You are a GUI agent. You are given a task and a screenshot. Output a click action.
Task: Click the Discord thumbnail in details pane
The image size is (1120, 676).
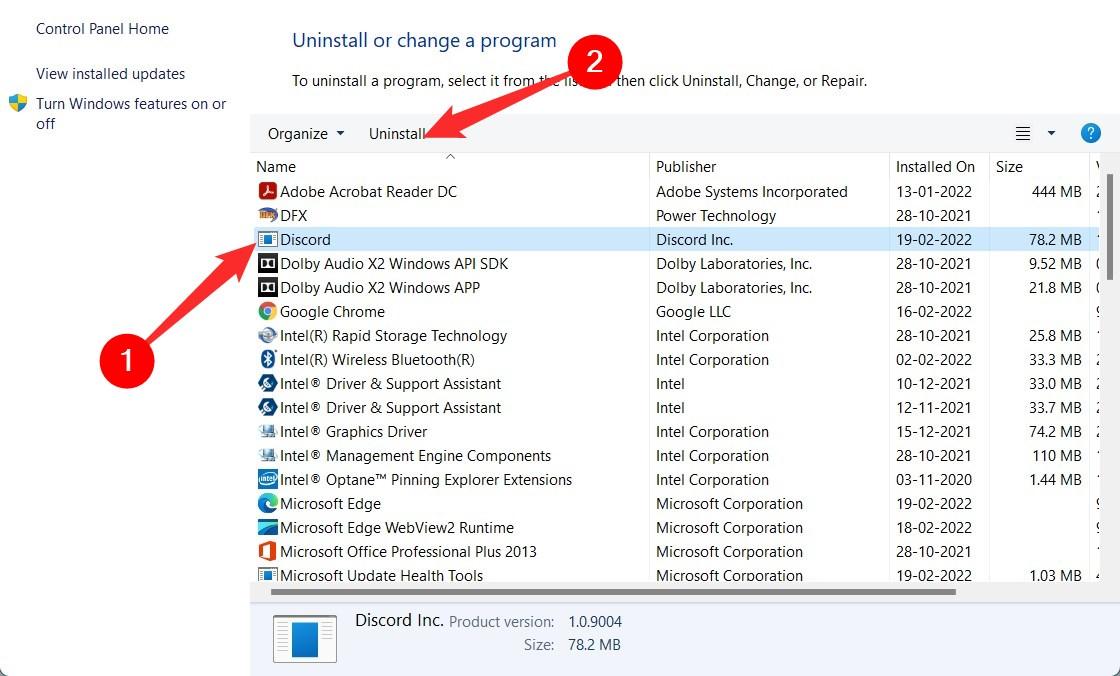point(305,638)
